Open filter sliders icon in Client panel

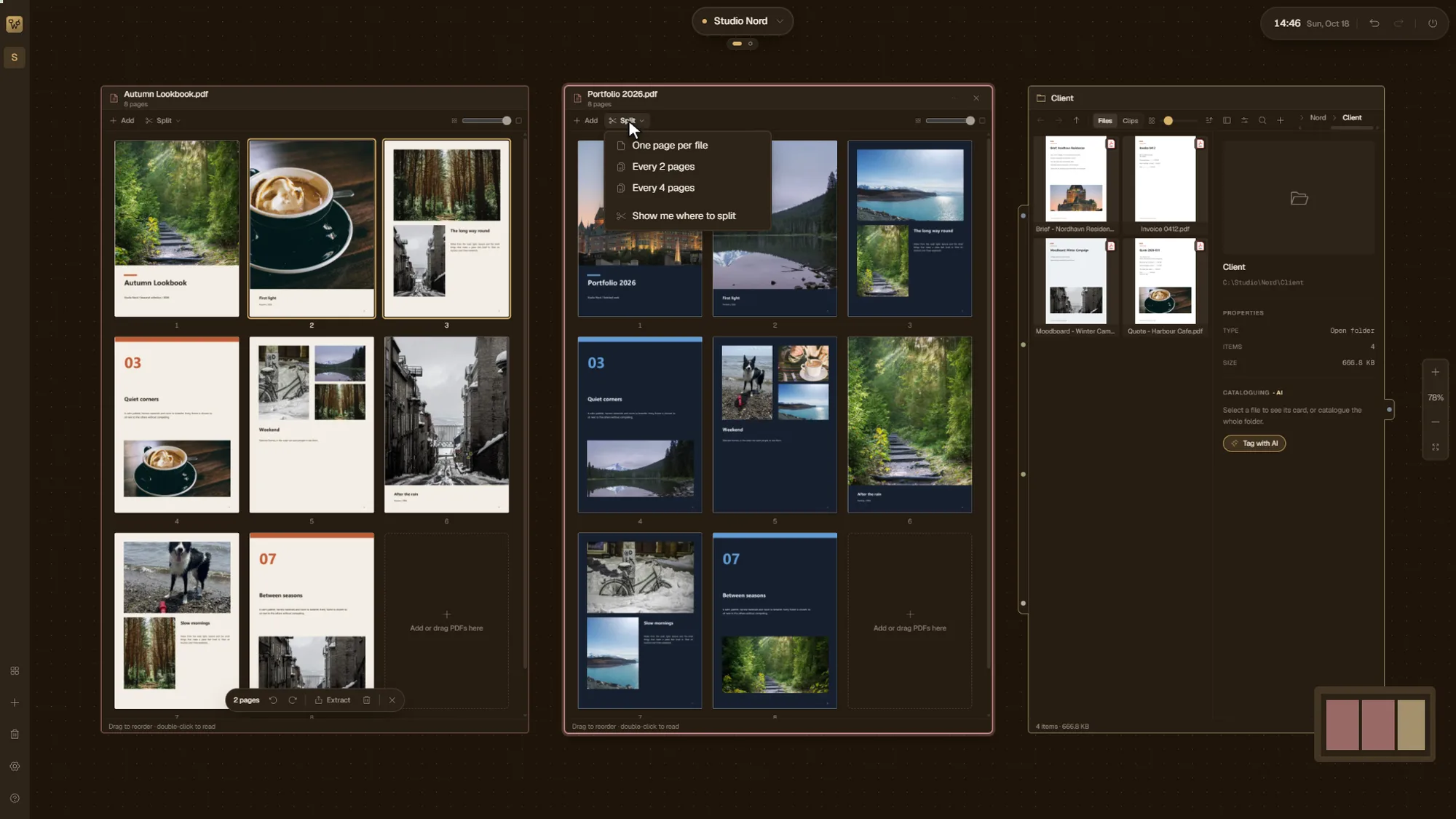coord(1245,121)
